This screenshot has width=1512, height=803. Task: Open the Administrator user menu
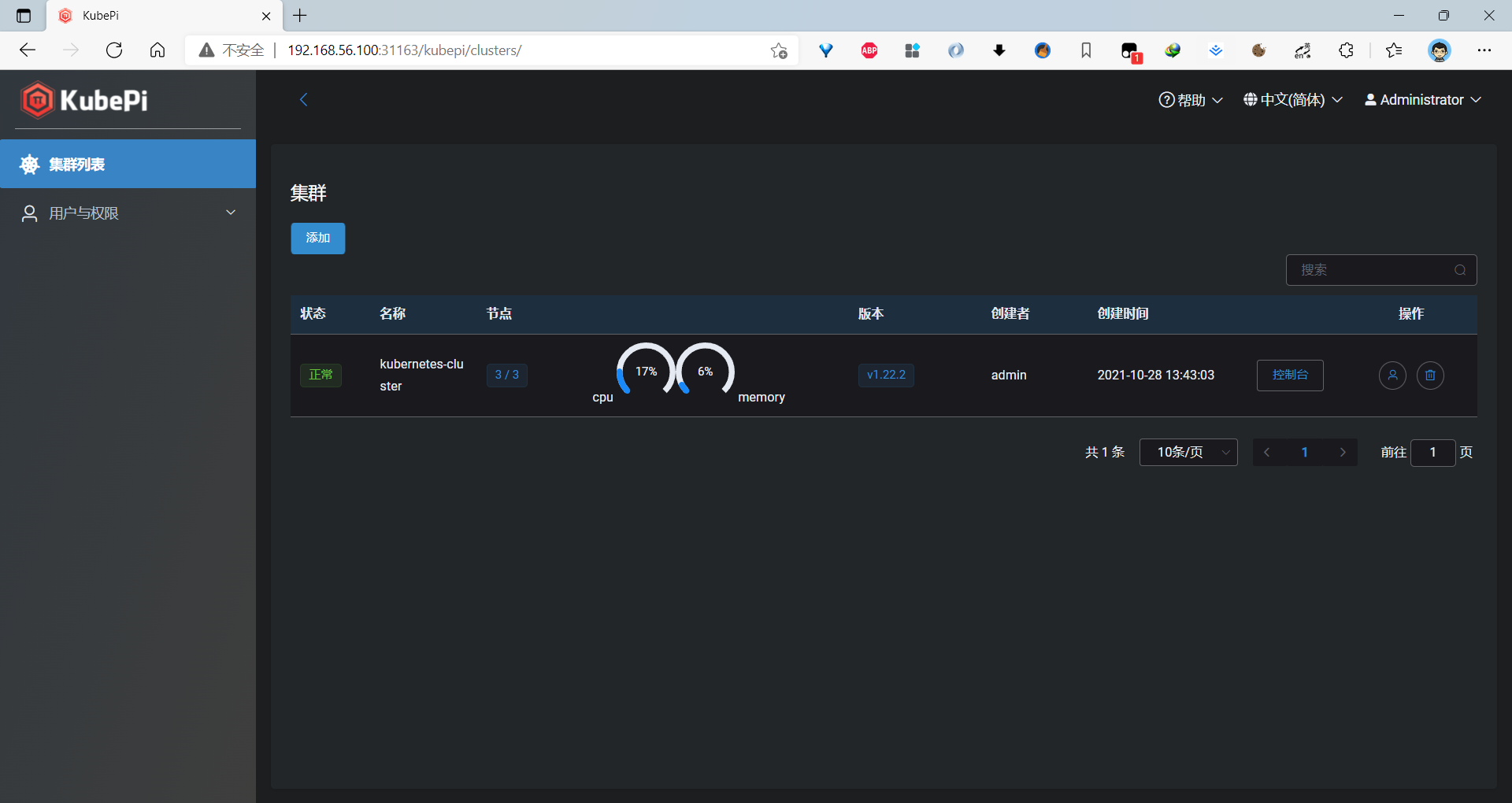(x=1423, y=100)
